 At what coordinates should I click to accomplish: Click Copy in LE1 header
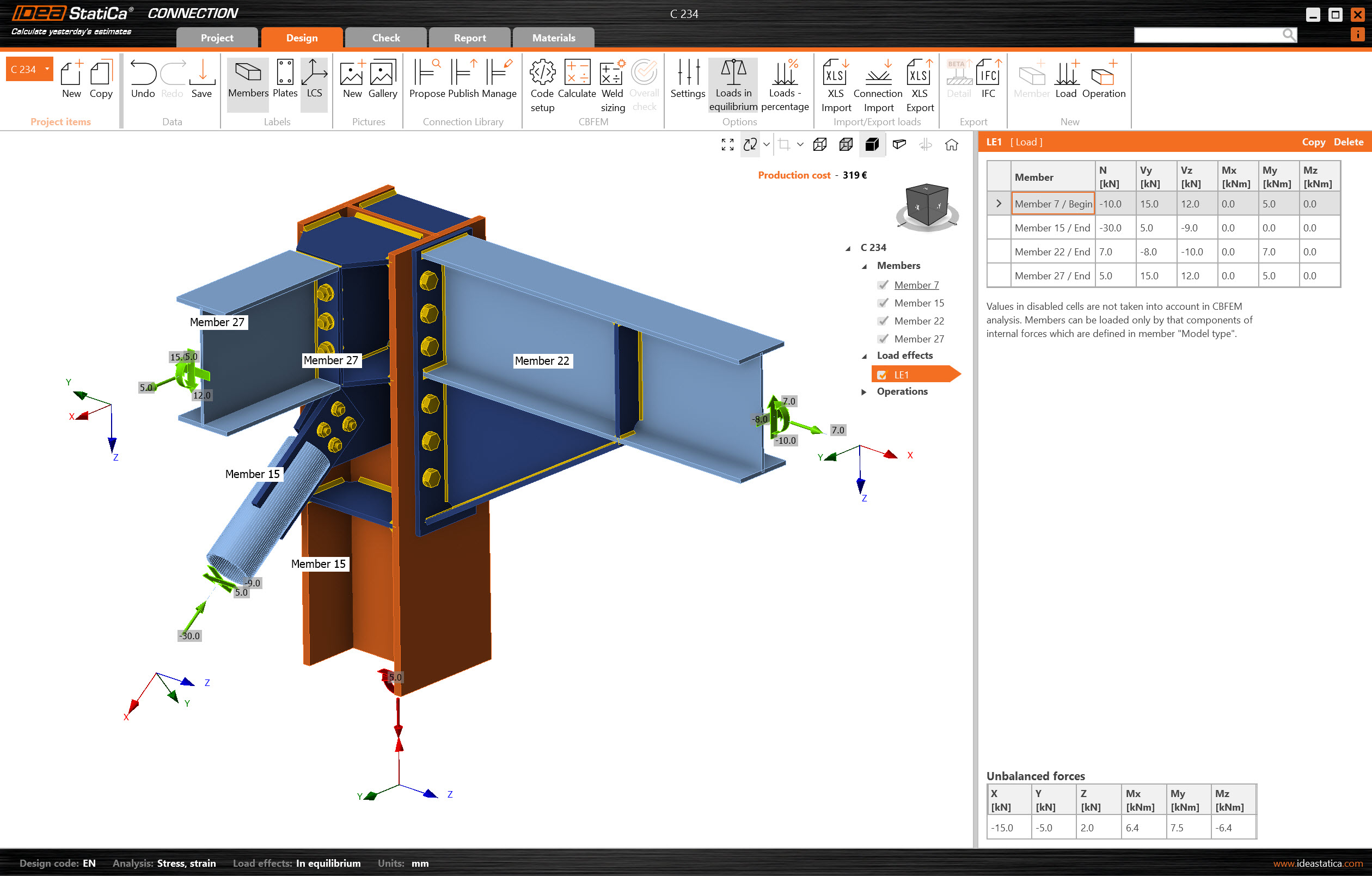tap(1313, 142)
